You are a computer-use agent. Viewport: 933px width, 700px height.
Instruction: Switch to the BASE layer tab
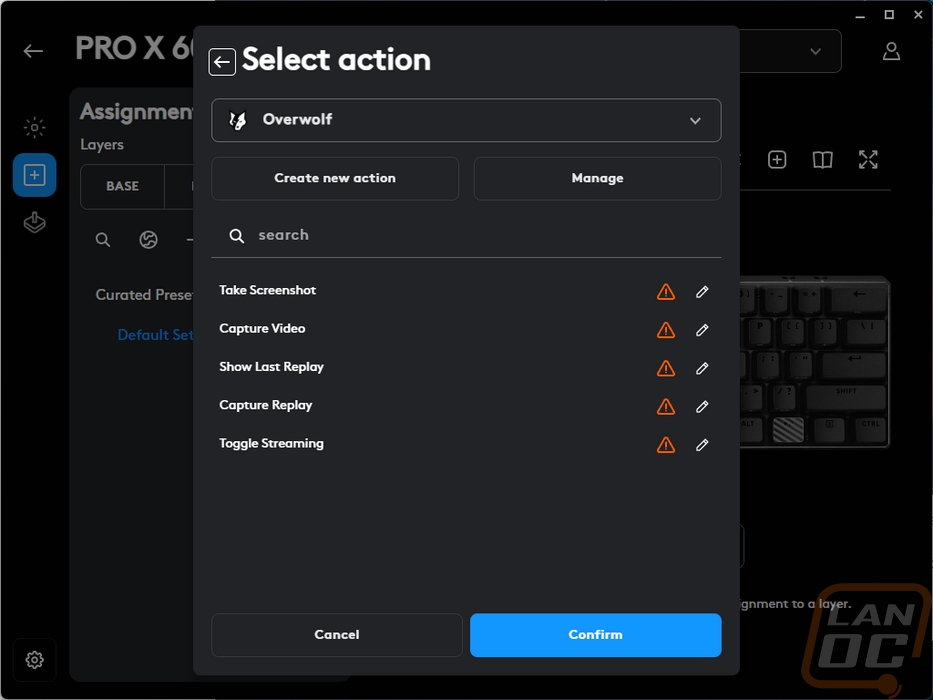pyautogui.click(x=123, y=186)
